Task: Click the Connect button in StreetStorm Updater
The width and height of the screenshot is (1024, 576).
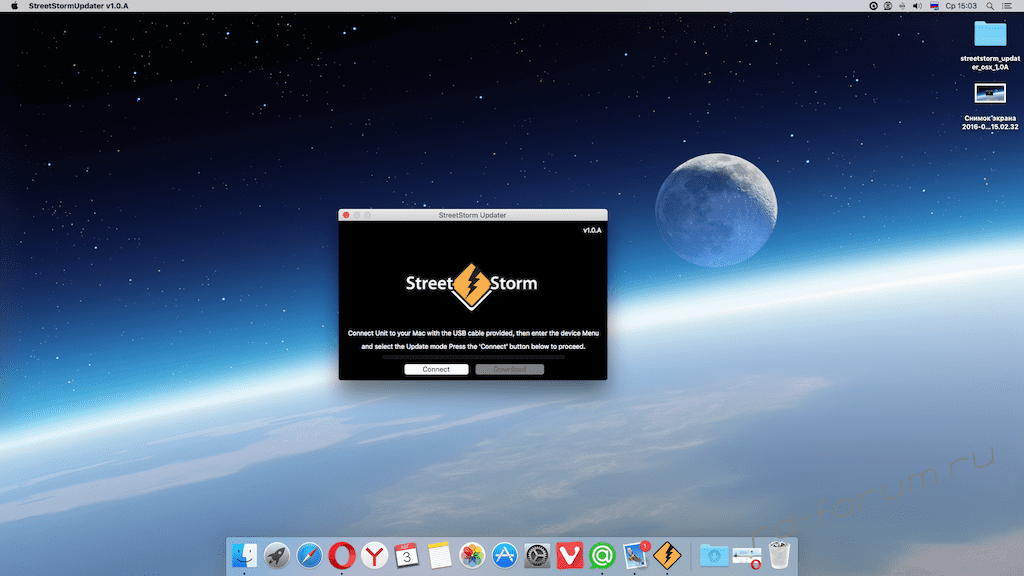Action: pyautogui.click(x=436, y=369)
